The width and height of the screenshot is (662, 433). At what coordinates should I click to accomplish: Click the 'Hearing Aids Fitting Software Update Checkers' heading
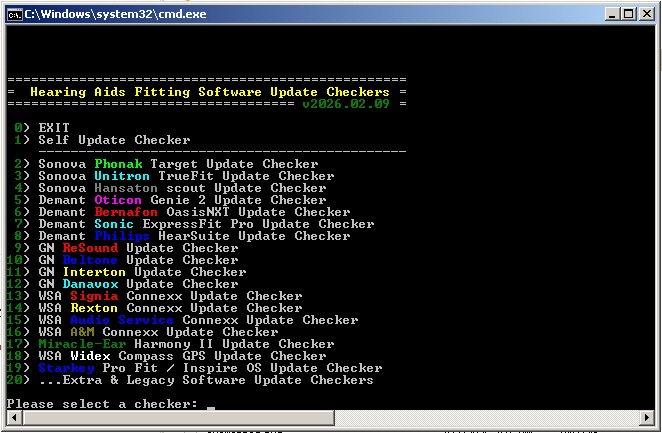pos(210,92)
